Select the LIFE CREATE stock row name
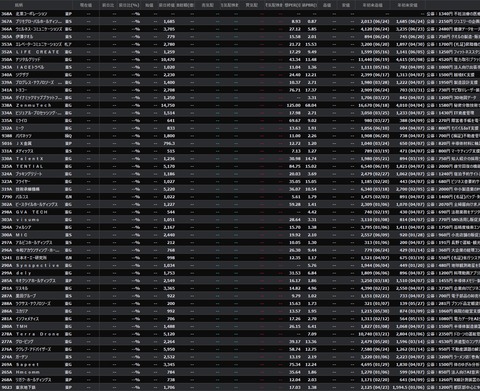Viewport: 480px width, 391px height. [38, 52]
